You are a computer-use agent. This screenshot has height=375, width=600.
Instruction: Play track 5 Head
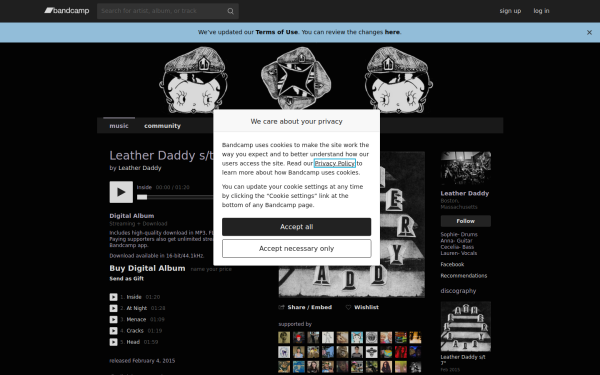[113, 342]
